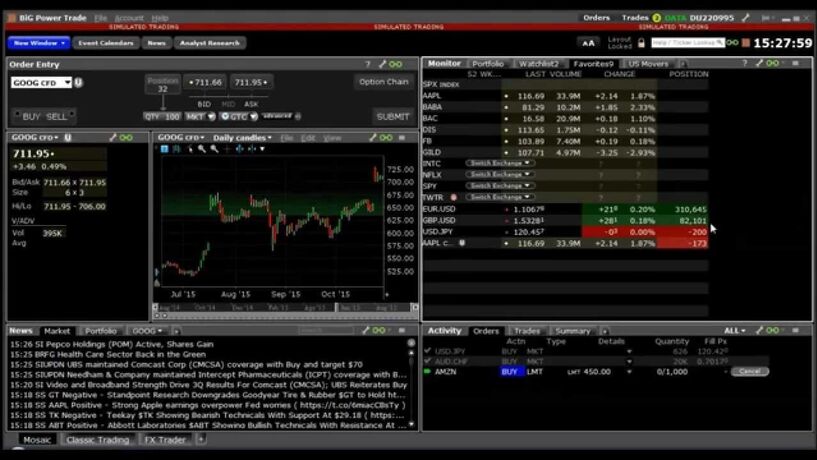
Task: Open Analyst Research
Action: [x=209, y=43]
